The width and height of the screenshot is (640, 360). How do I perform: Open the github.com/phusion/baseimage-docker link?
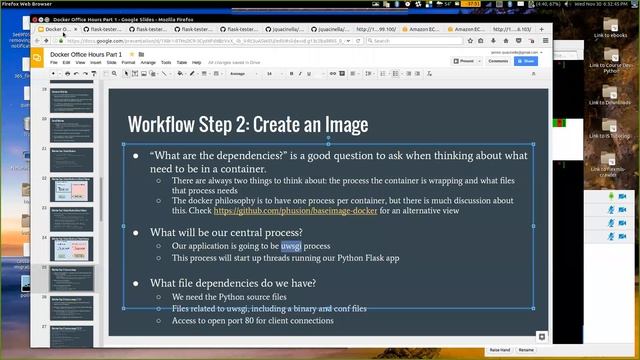[296, 211]
